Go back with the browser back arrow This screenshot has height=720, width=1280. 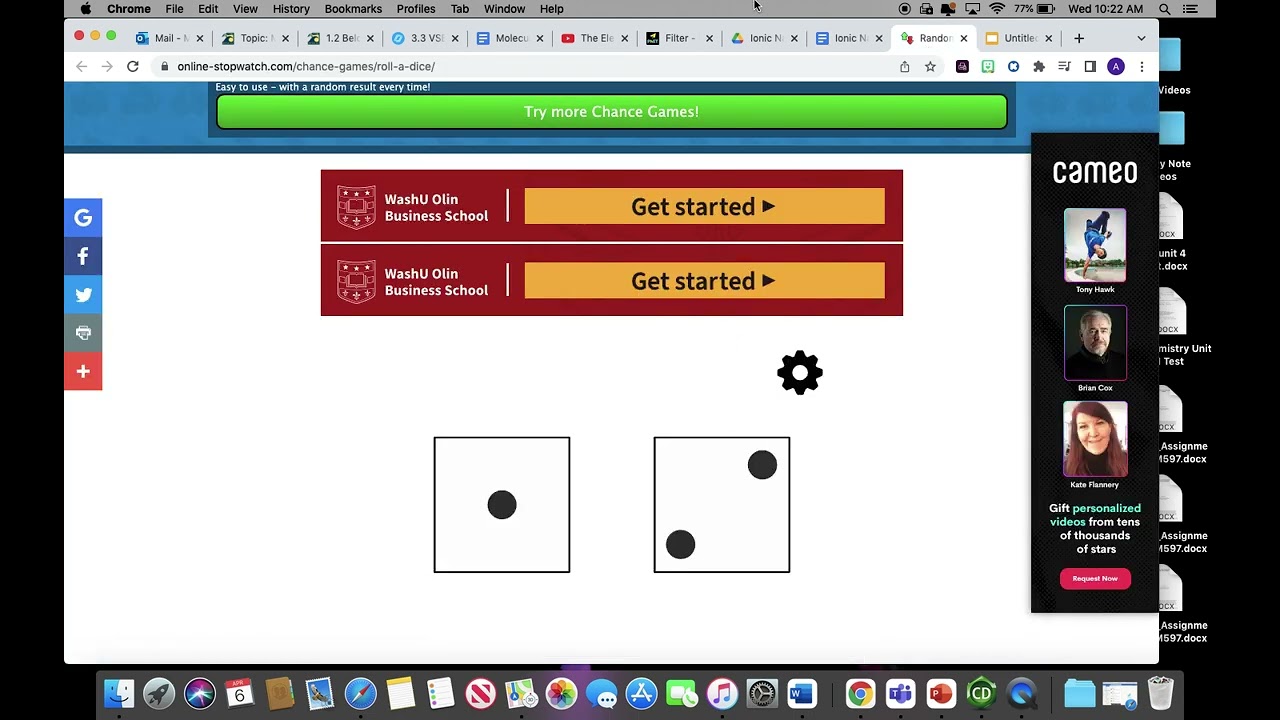pos(82,66)
